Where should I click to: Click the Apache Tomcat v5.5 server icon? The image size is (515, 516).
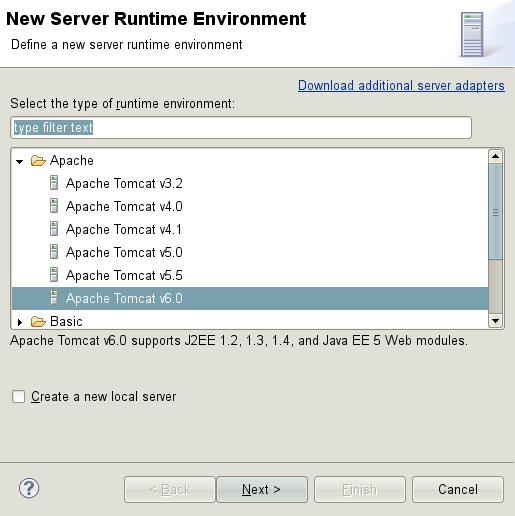pos(54,275)
